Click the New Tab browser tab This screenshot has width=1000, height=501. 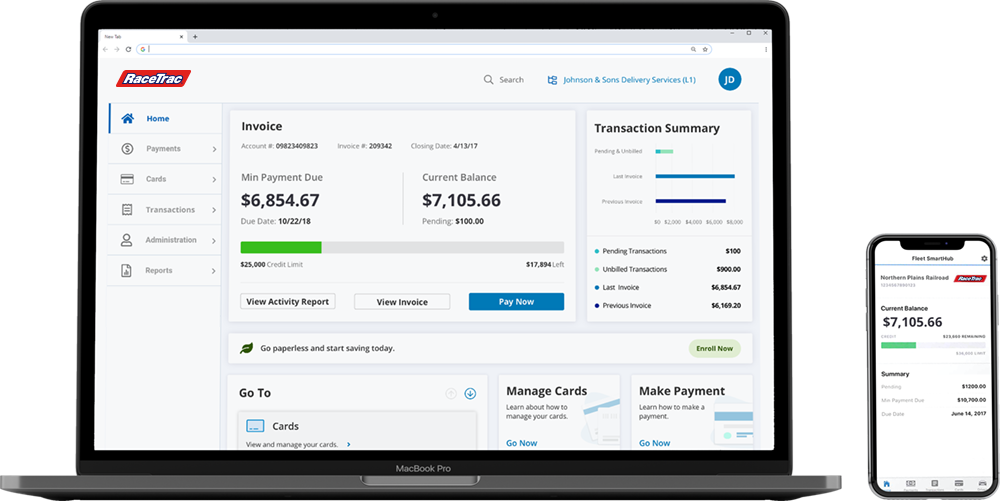pyautogui.click(x=143, y=37)
